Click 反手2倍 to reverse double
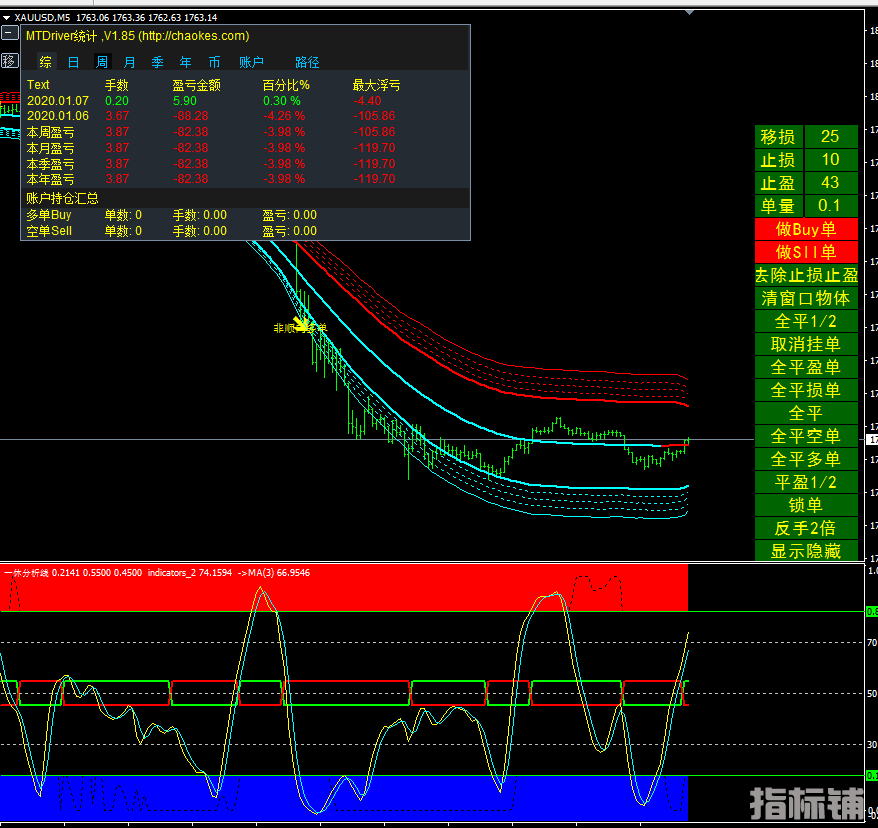Viewport: 878px width, 828px height. pos(806,527)
